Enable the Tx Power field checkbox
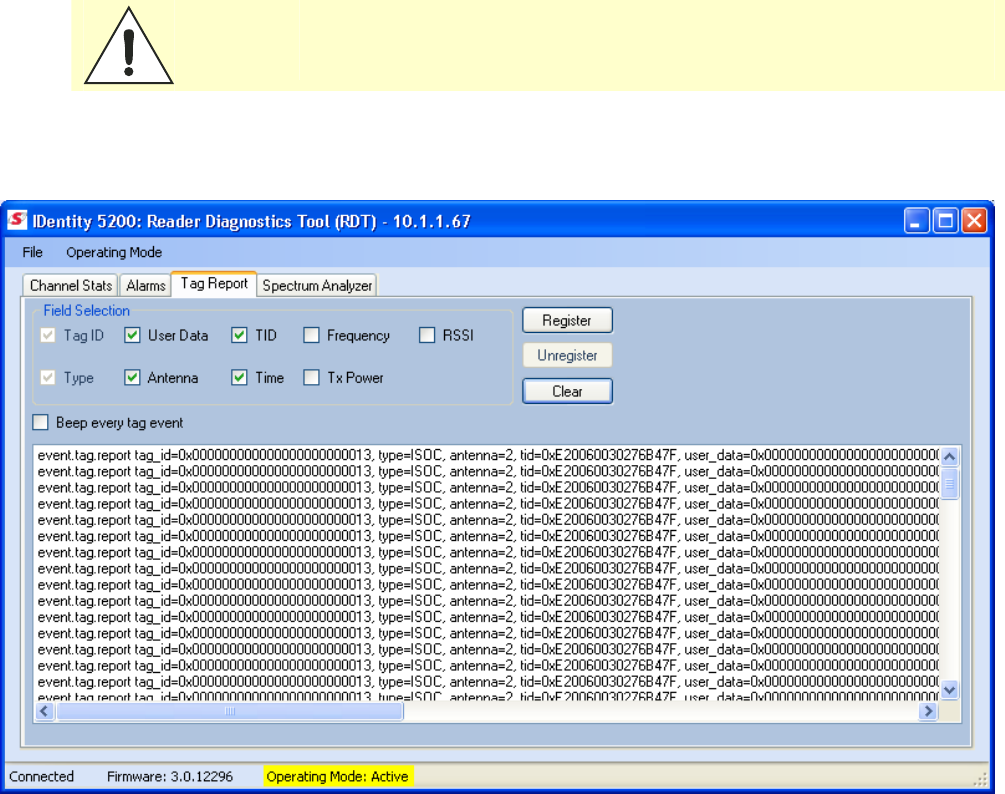The height and width of the screenshot is (794, 1005). tap(311, 377)
